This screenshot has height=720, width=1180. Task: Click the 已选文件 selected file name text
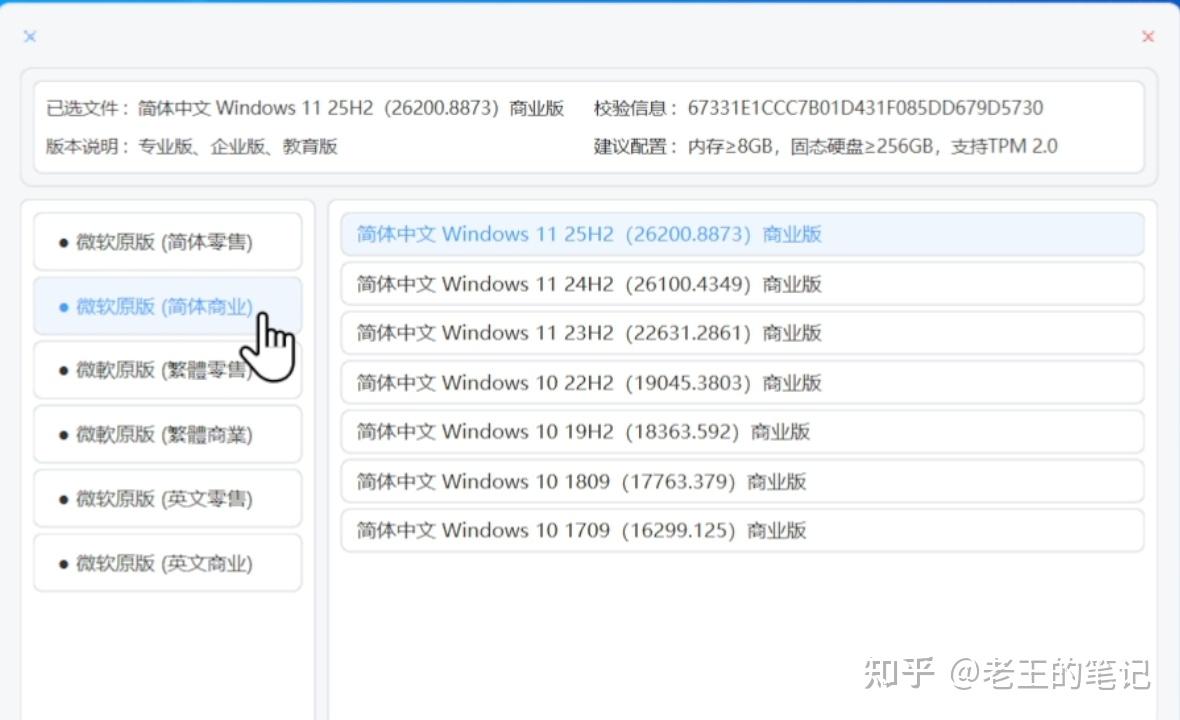click(351, 108)
